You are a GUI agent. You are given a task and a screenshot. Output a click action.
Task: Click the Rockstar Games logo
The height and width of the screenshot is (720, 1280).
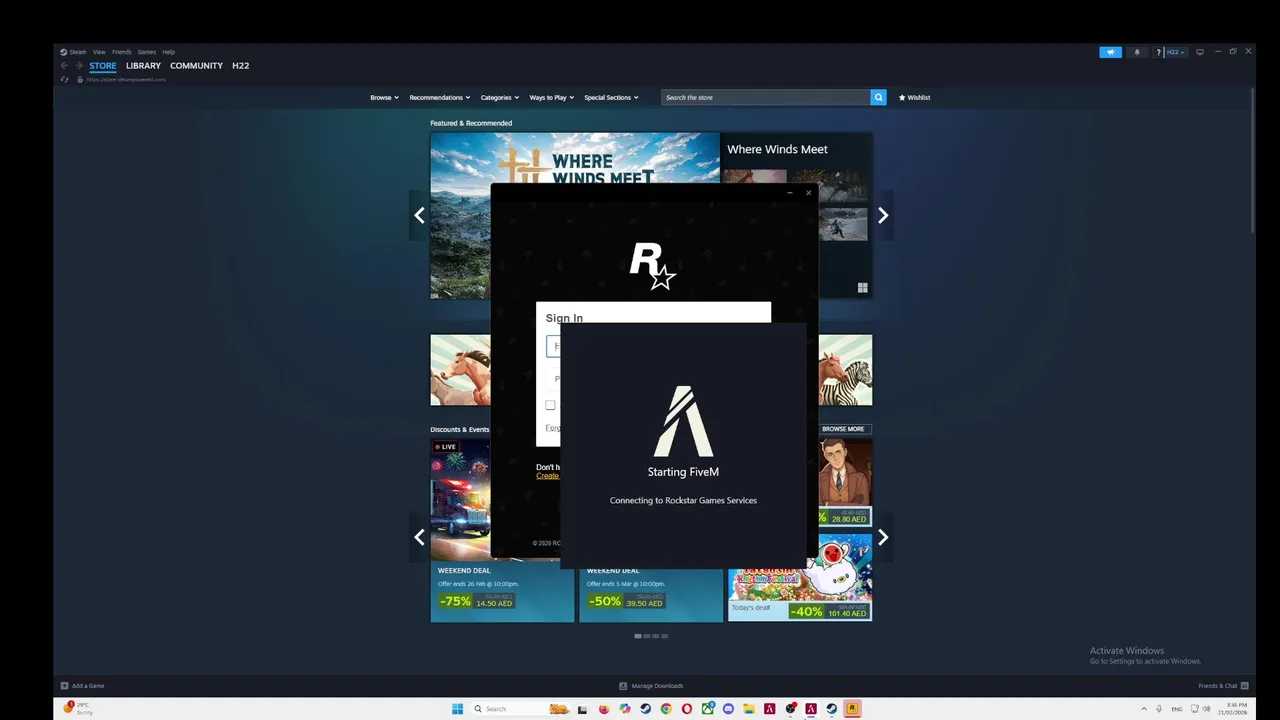tap(653, 266)
